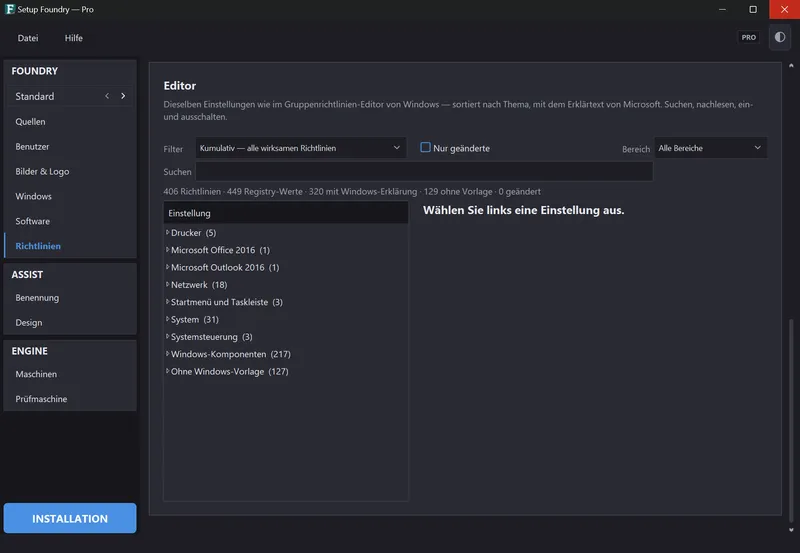This screenshot has width=800, height=553.
Task: Select the Richtlinien sidebar item
Action: [70, 246]
